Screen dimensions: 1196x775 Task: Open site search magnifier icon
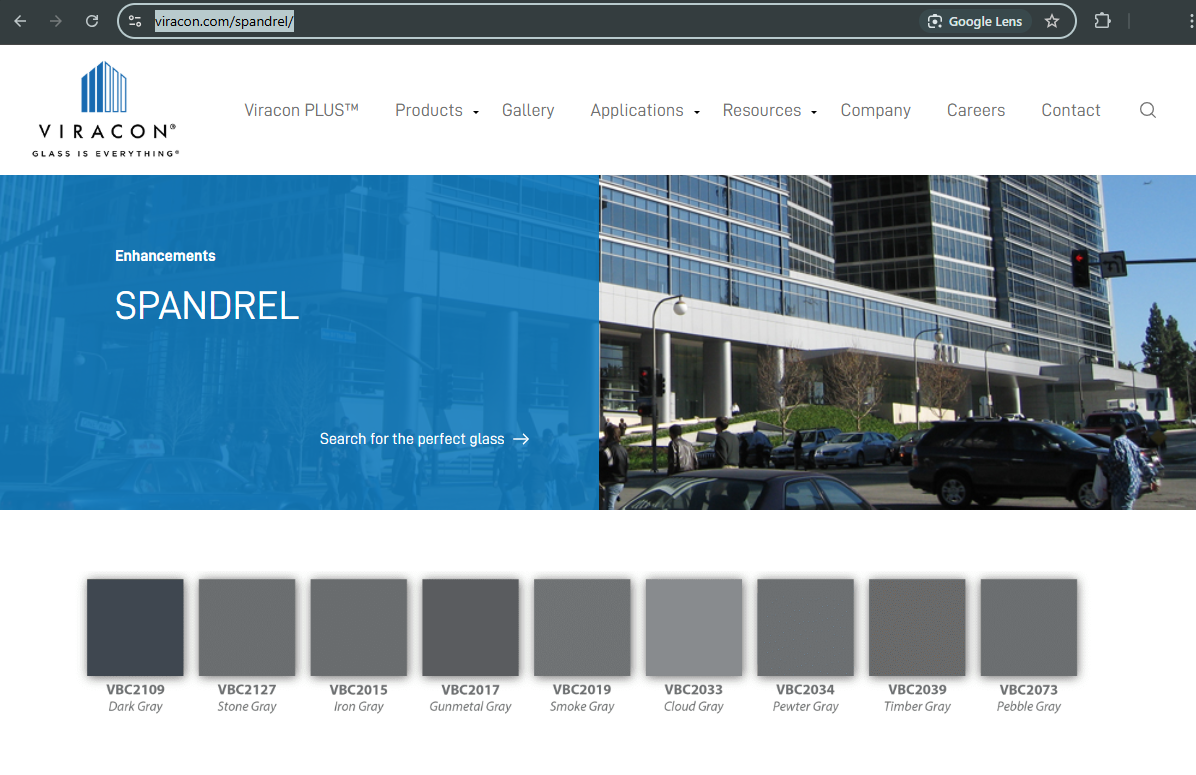coord(1147,110)
